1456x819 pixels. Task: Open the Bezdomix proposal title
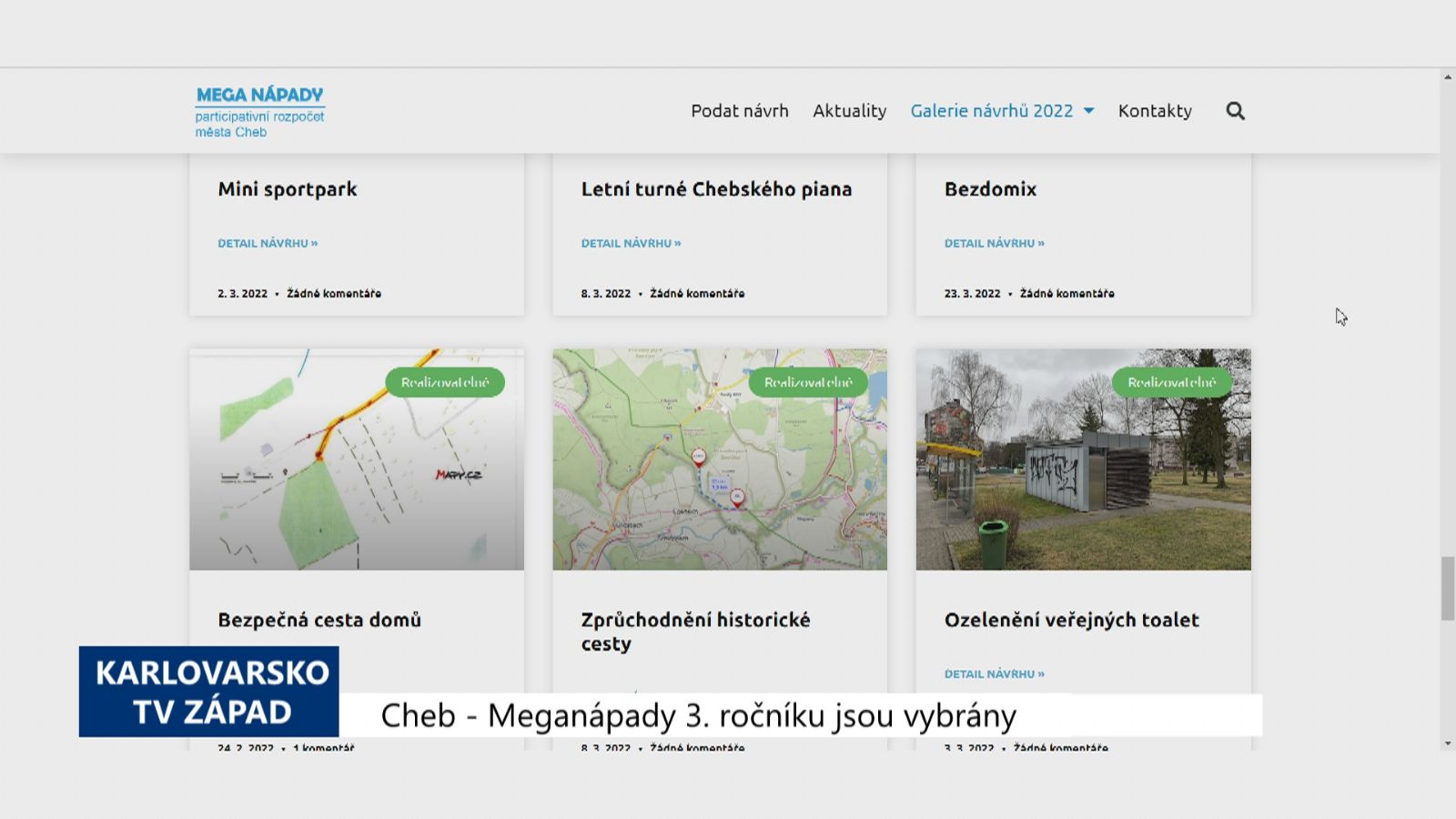[x=990, y=189]
